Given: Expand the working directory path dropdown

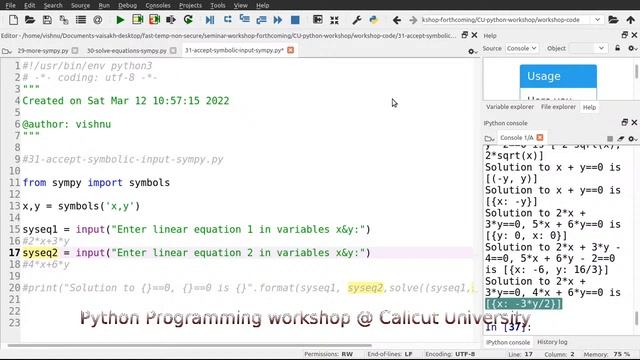Looking at the screenshot, I should 598,20.
